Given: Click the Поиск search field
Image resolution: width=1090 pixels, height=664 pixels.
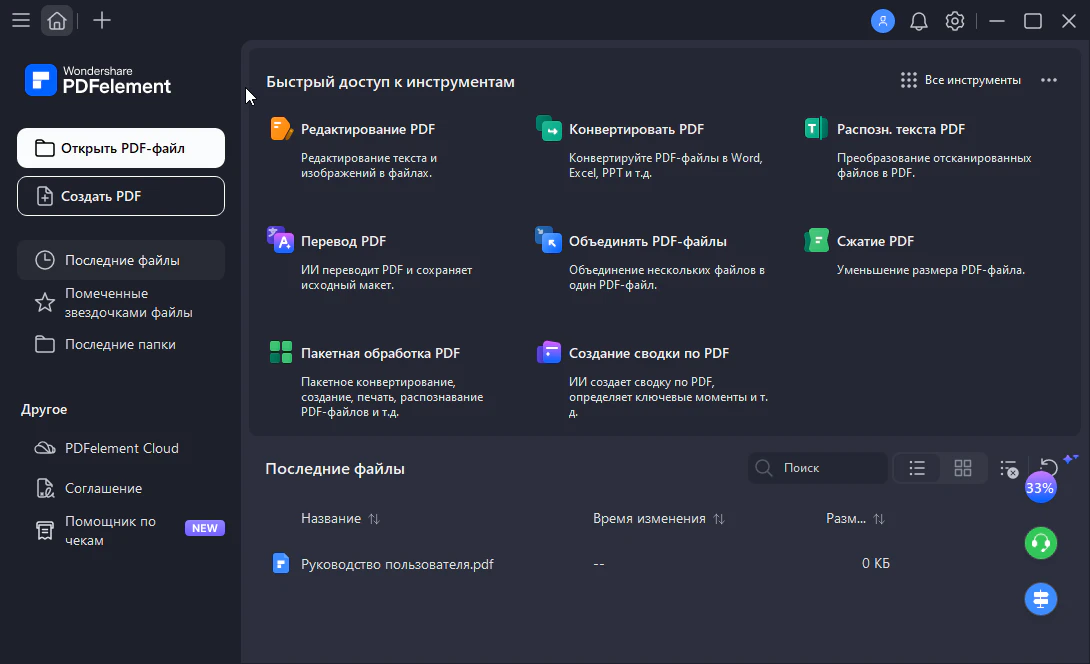Looking at the screenshot, I should [828, 468].
